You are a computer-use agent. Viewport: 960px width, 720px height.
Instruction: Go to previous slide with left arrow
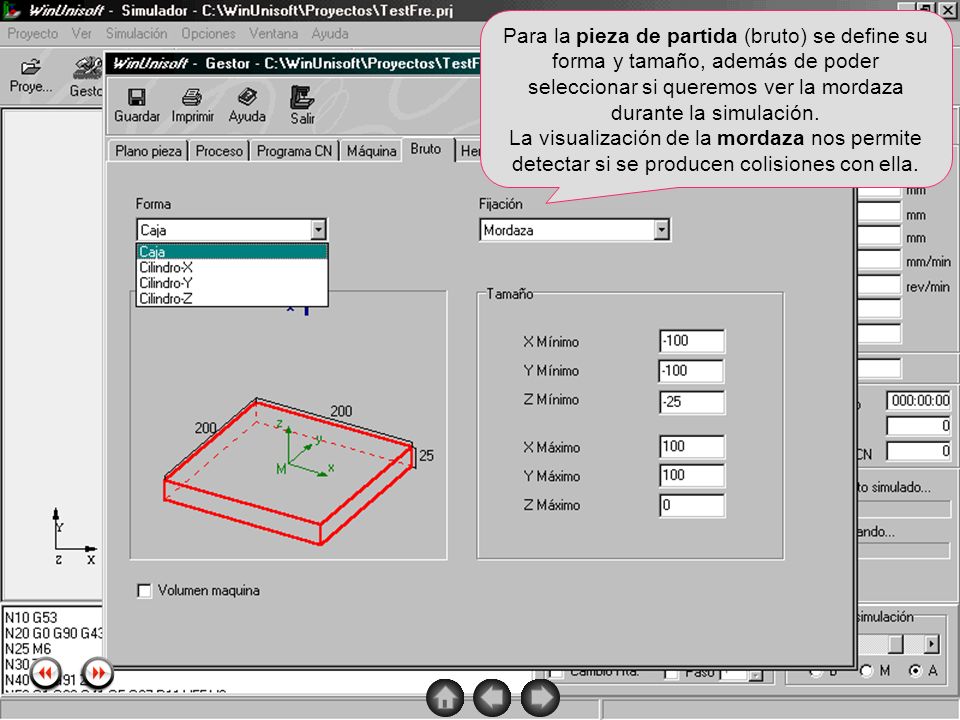[492, 697]
